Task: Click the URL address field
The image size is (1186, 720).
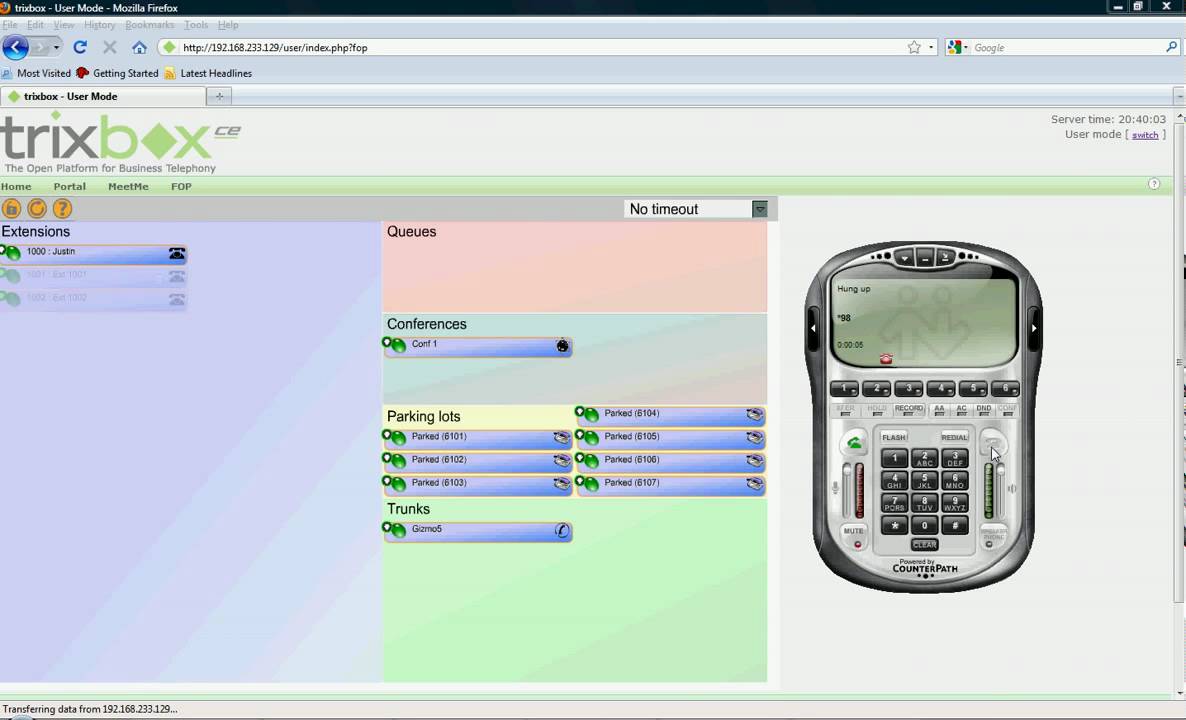Action: (x=541, y=48)
